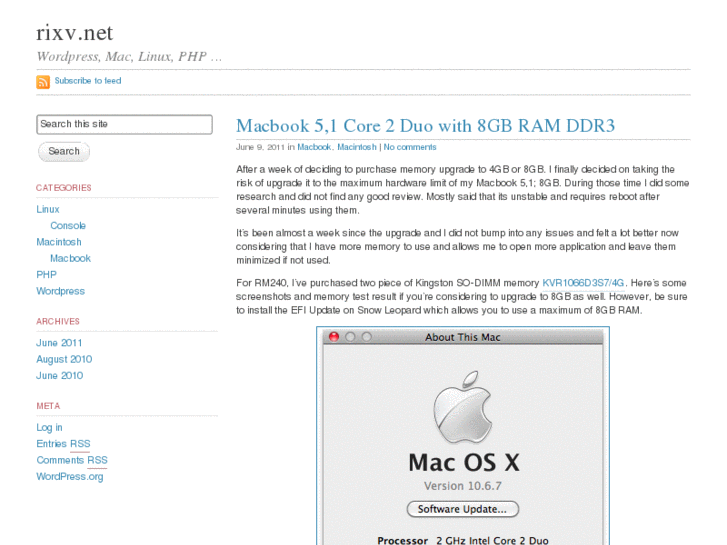Click the ARCHIVES sidebar heading

(58, 321)
